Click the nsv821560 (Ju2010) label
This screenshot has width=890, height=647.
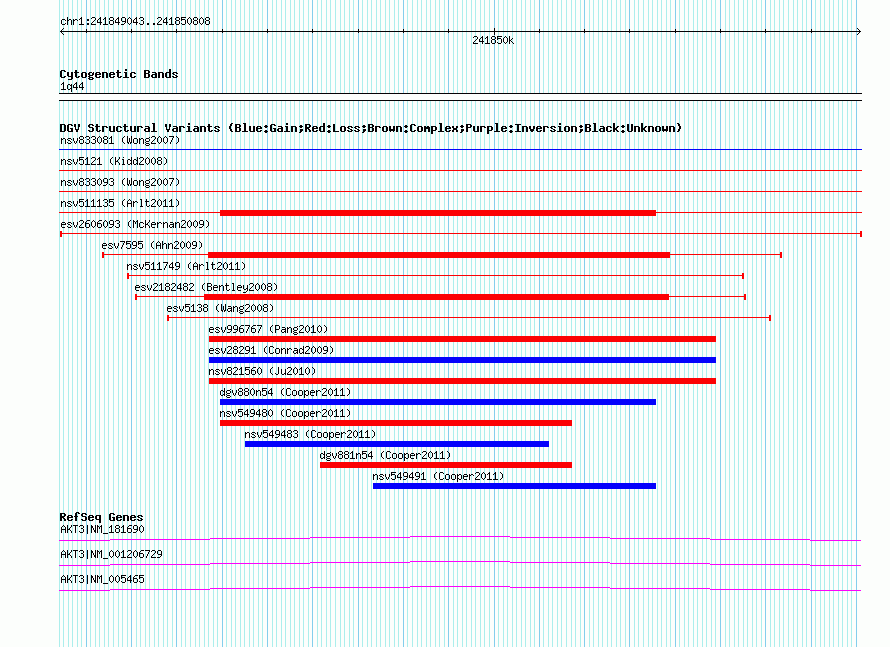[x=262, y=371]
